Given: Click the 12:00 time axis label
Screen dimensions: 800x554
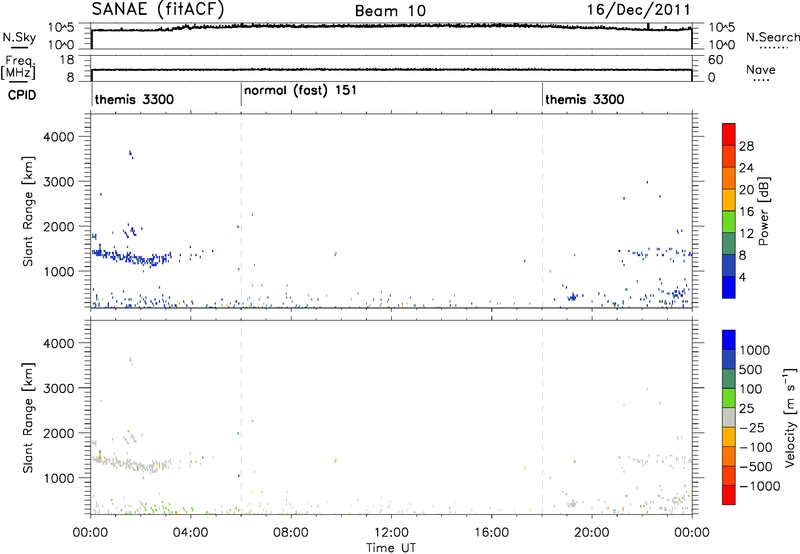Looking at the screenshot, I should (391, 533).
